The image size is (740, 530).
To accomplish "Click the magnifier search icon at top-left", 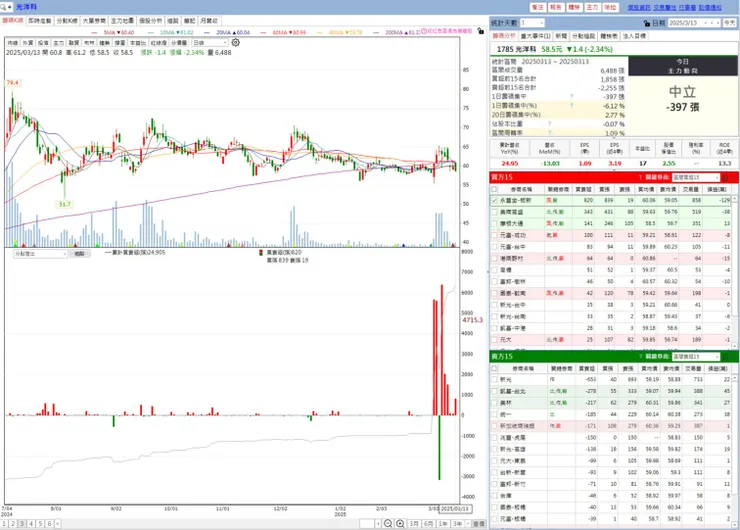I will click(x=3, y=7).
